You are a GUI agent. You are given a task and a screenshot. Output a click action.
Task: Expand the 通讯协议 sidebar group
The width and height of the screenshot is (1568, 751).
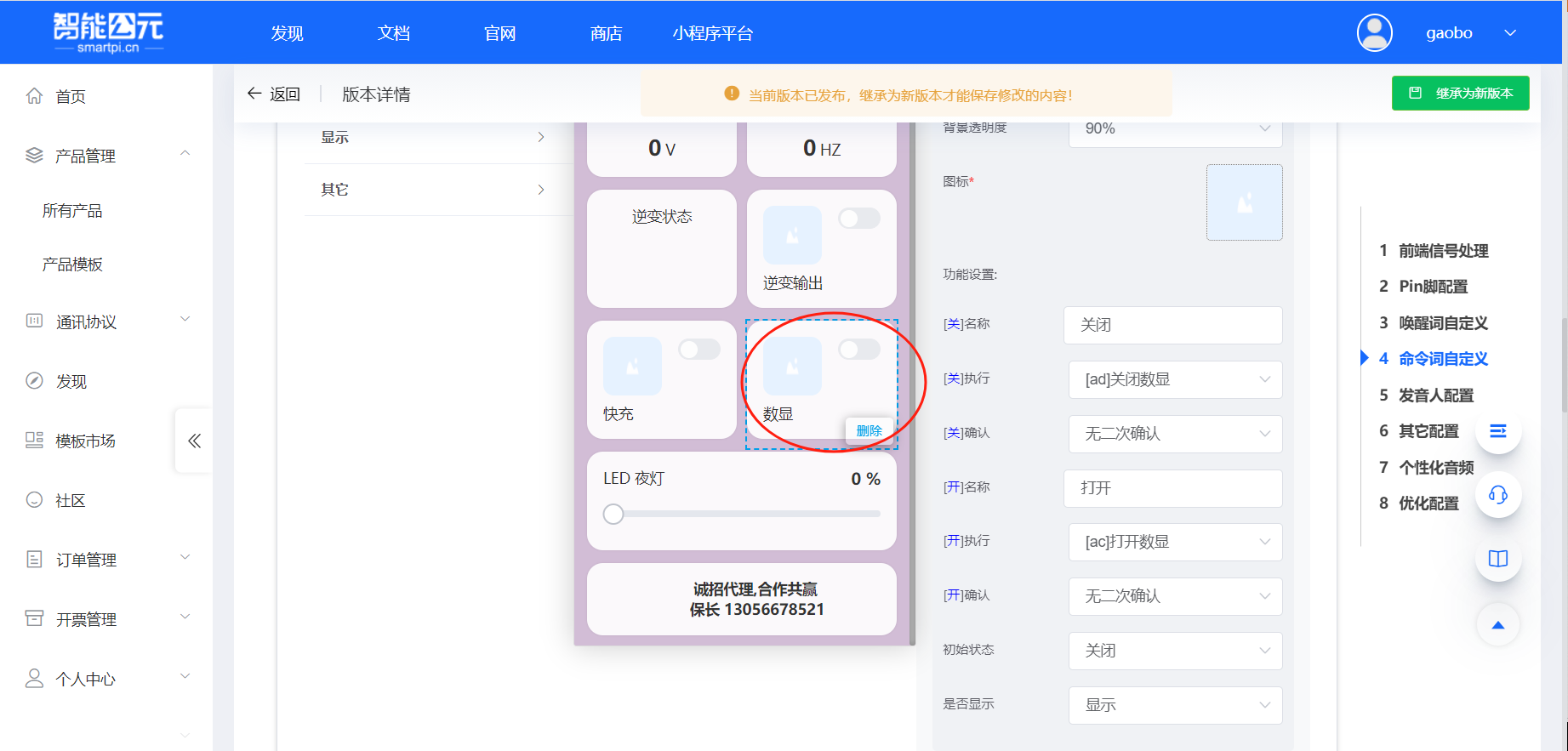[x=185, y=319]
